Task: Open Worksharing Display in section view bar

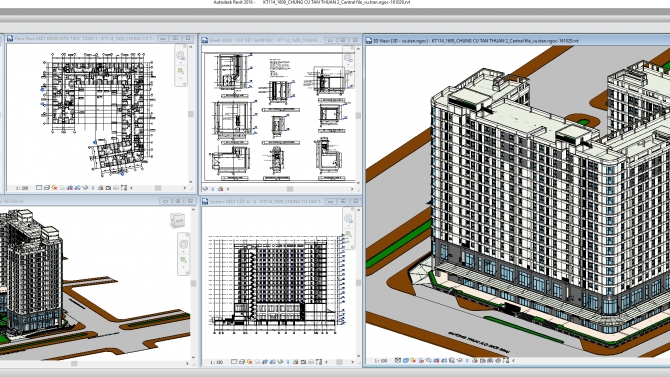Action: click(296, 362)
